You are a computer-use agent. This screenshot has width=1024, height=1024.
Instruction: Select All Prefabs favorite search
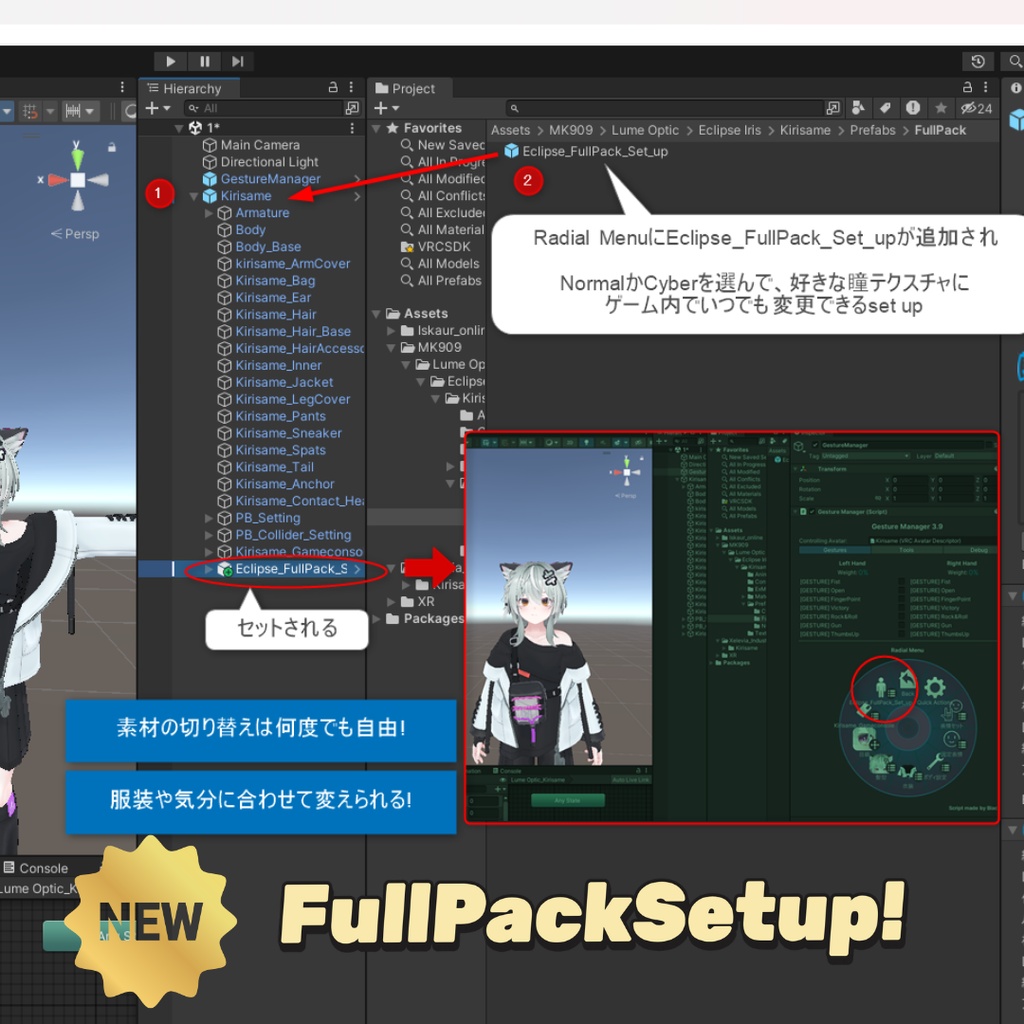click(x=441, y=281)
